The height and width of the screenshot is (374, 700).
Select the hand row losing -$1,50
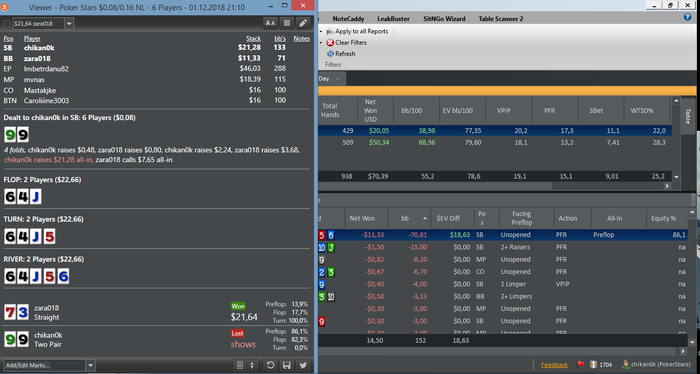(x=503, y=247)
